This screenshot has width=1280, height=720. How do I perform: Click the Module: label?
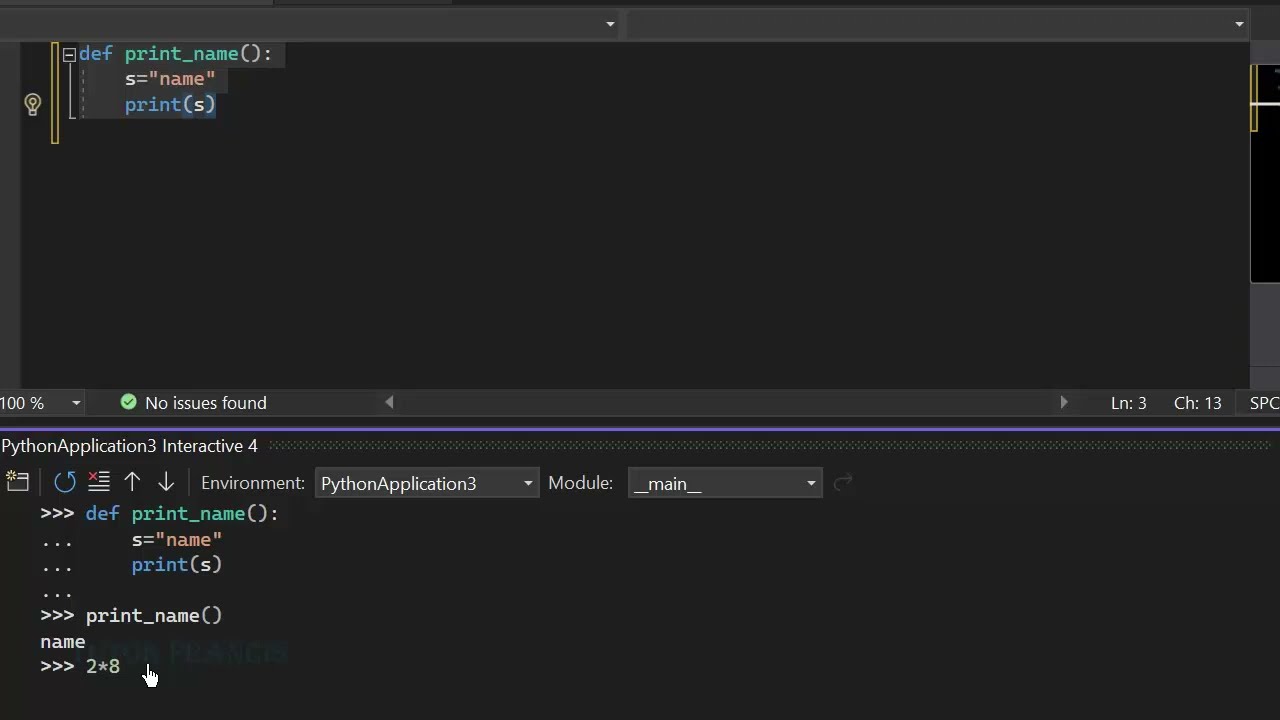click(x=580, y=483)
